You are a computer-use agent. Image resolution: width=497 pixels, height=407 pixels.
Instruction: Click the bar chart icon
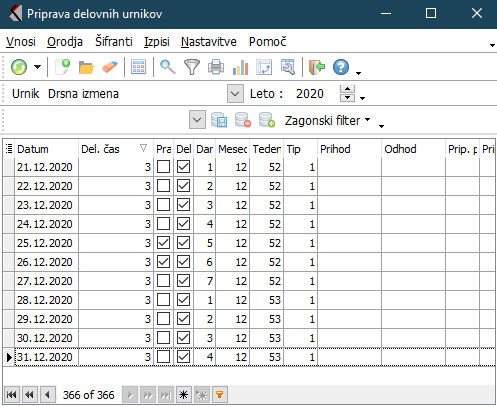pos(240,67)
